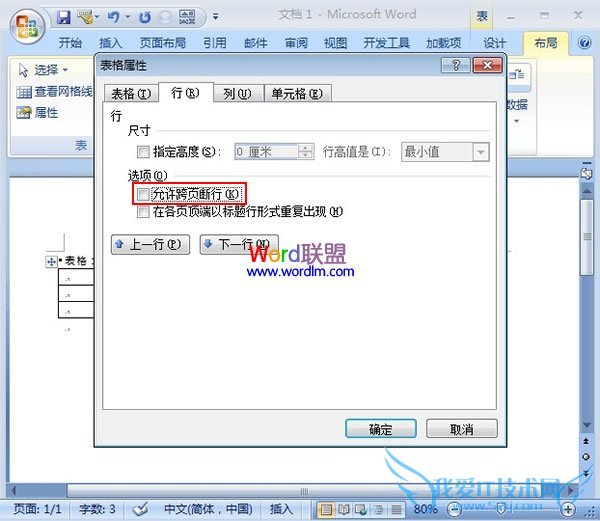The width and height of the screenshot is (600, 521).
Task: Go to the 邮件 ribbon tab
Action: (x=255, y=42)
